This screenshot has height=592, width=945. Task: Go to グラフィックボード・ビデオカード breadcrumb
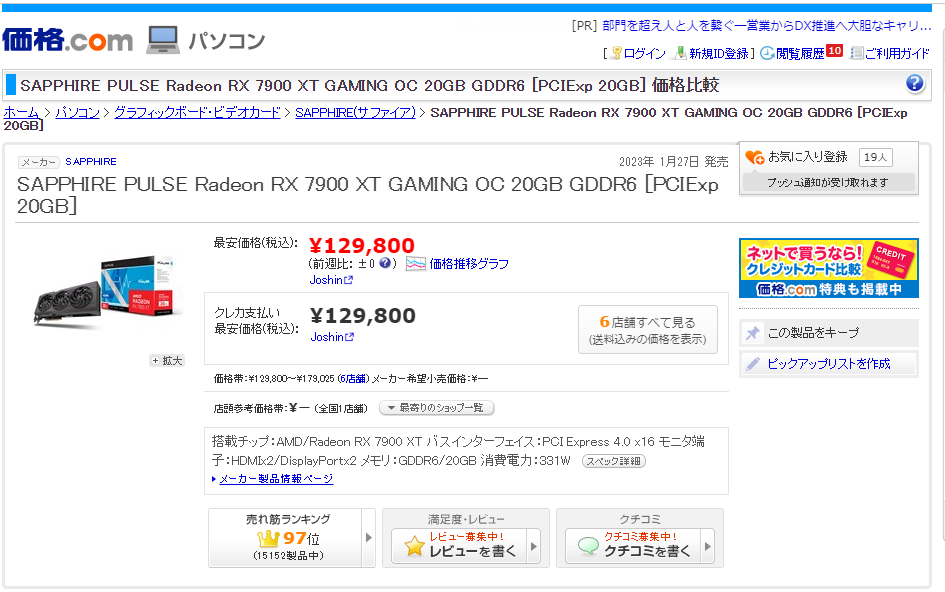[x=197, y=112]
